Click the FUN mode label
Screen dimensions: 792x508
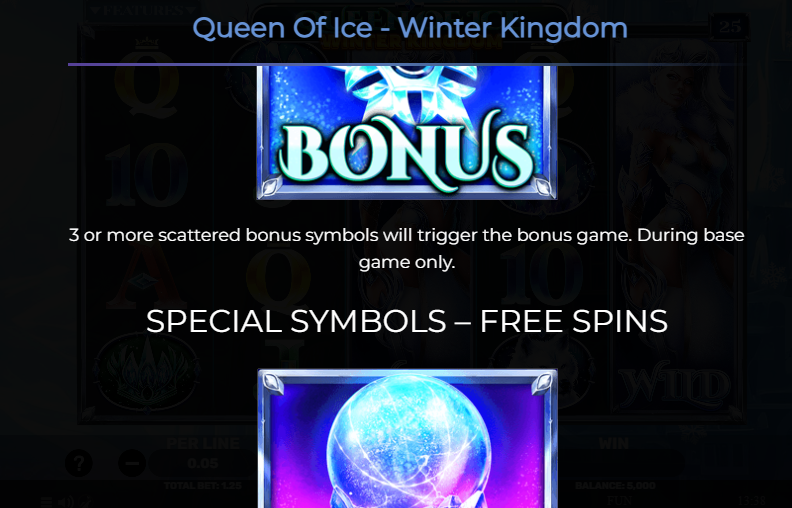point(619,500)
